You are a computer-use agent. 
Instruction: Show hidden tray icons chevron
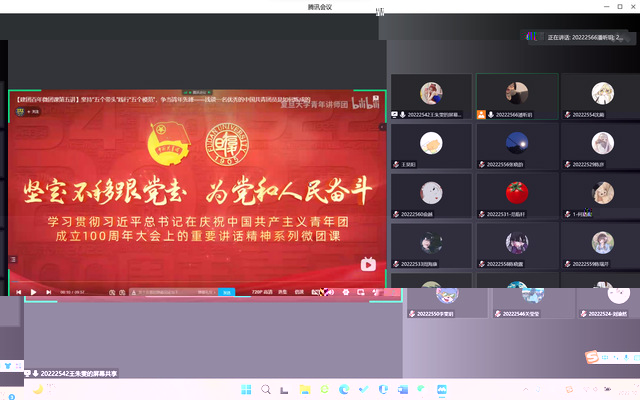[526, 389]
